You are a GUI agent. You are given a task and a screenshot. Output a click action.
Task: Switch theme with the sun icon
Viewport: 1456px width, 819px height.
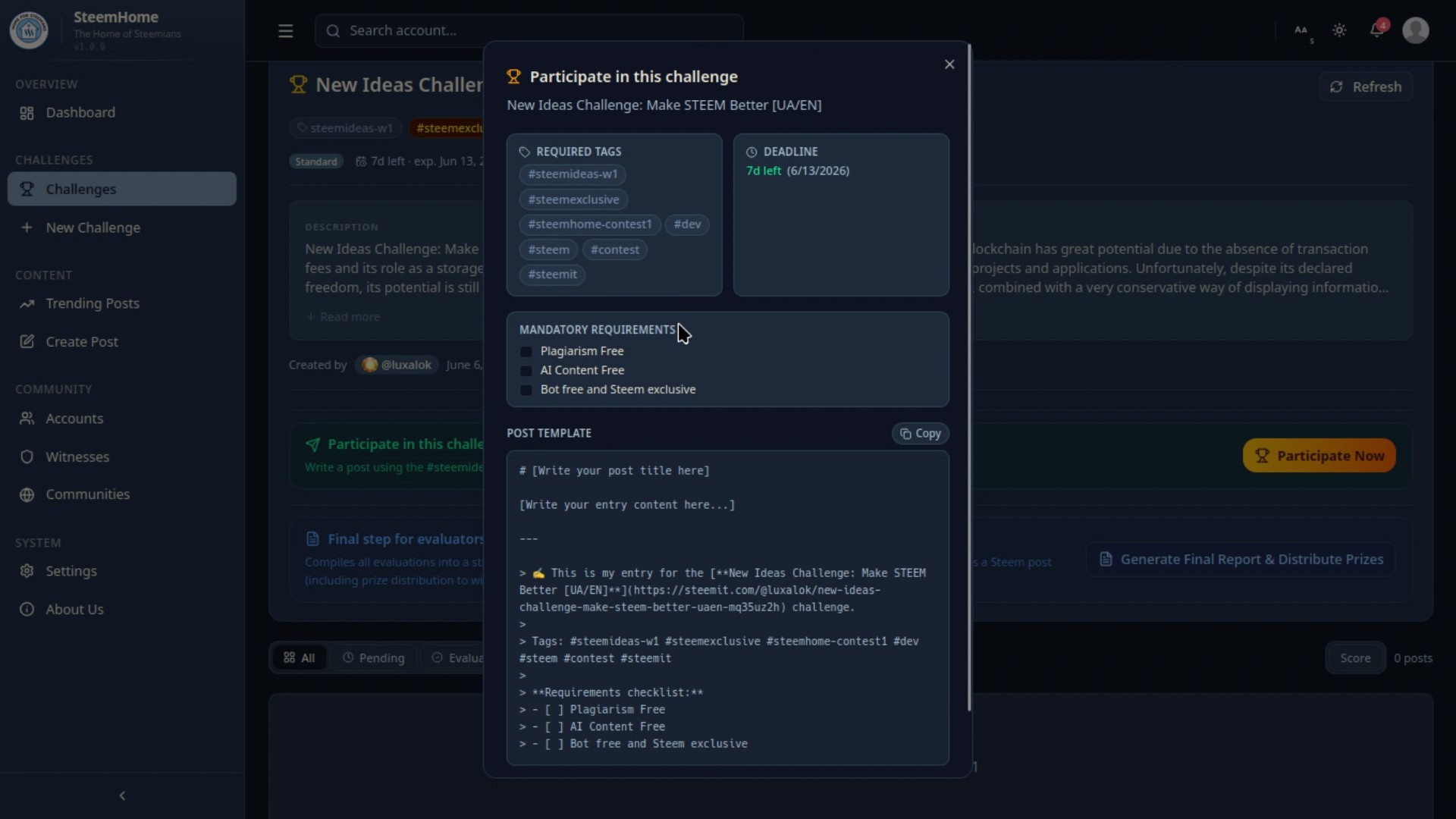[x=1339, y=30]
